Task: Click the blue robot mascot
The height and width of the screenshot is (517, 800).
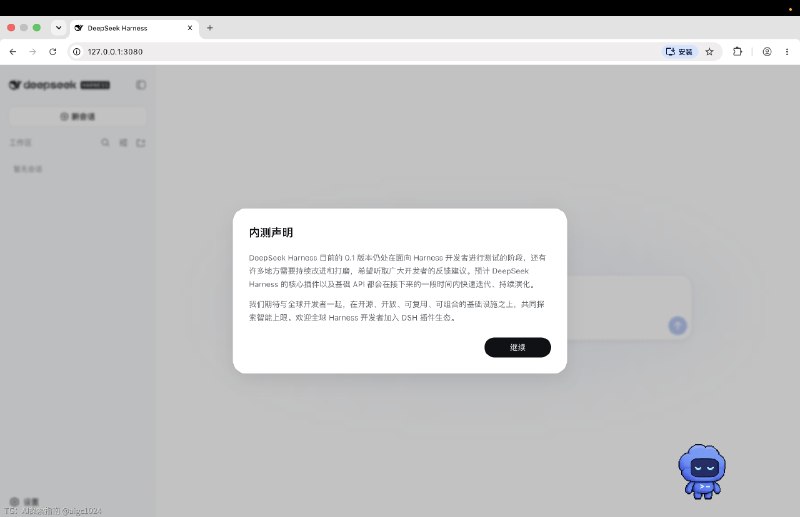Action: [x=702, y=471]
